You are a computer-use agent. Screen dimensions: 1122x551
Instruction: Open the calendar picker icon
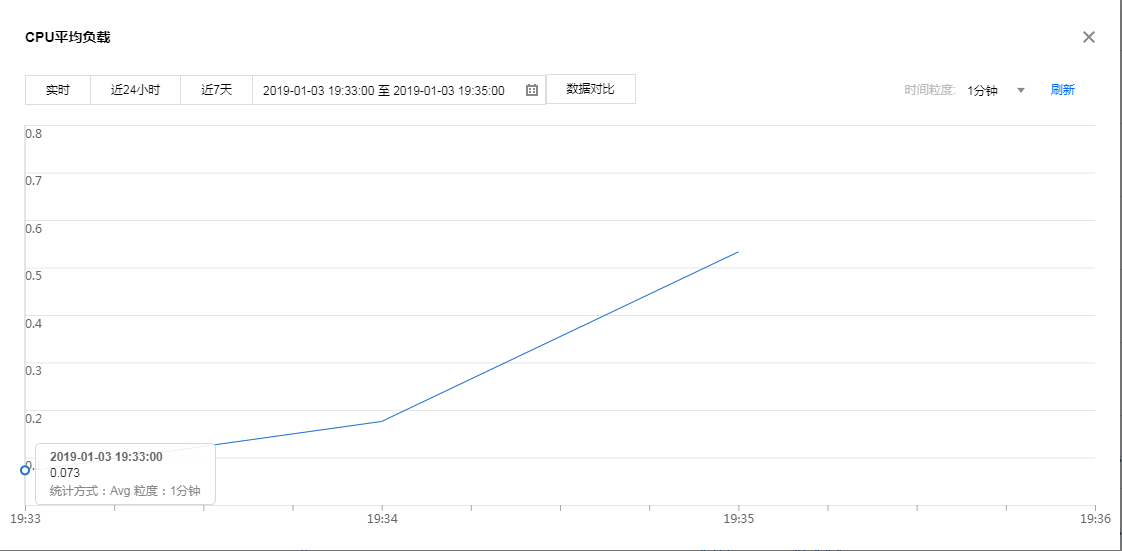pos(532,90)
